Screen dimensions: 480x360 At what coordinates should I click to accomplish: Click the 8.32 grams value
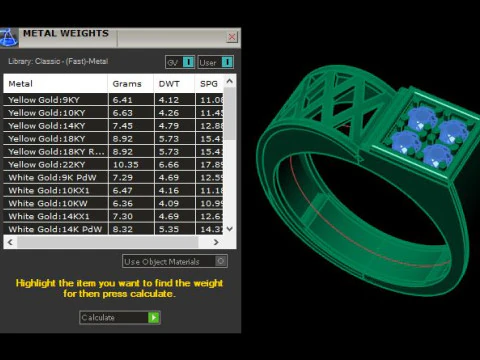coord(122,229)
